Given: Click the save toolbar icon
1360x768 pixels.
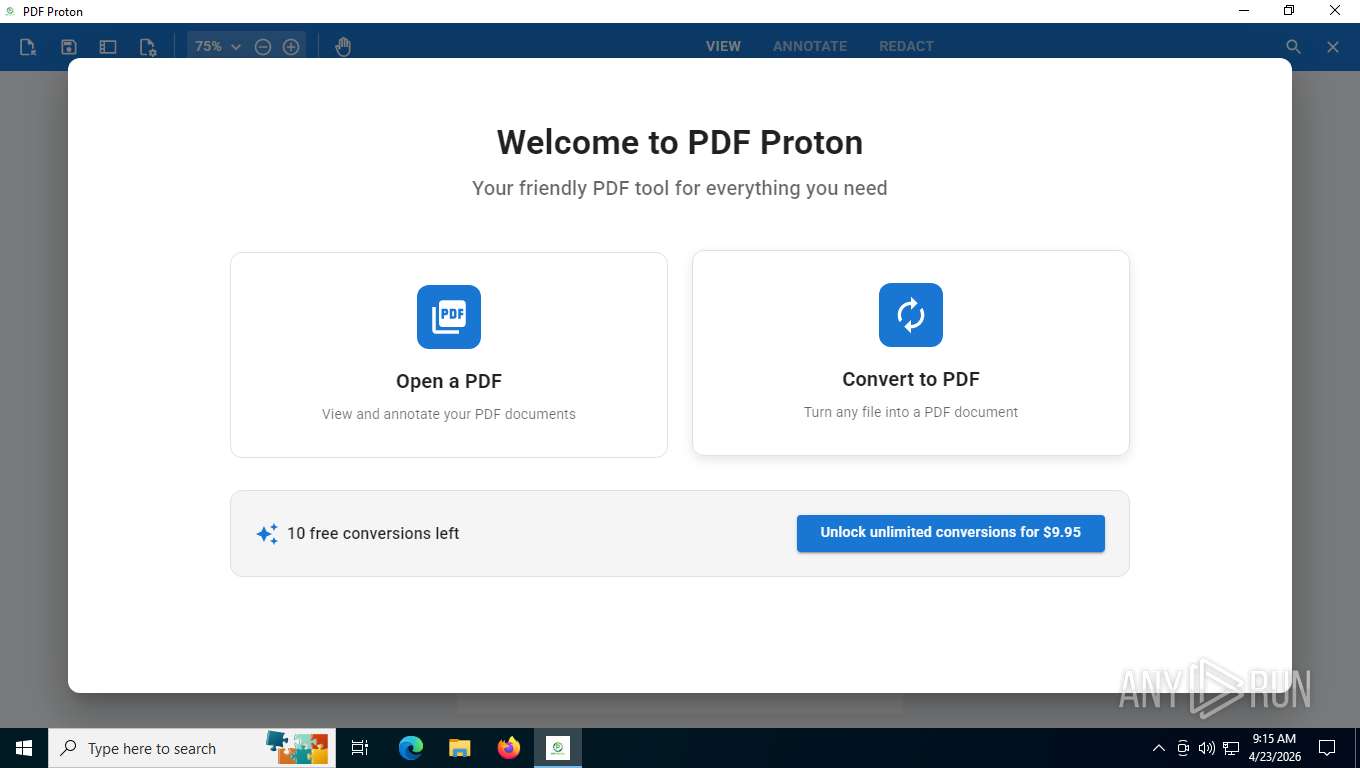Looking at the screenshot, I should pos(68,47).
